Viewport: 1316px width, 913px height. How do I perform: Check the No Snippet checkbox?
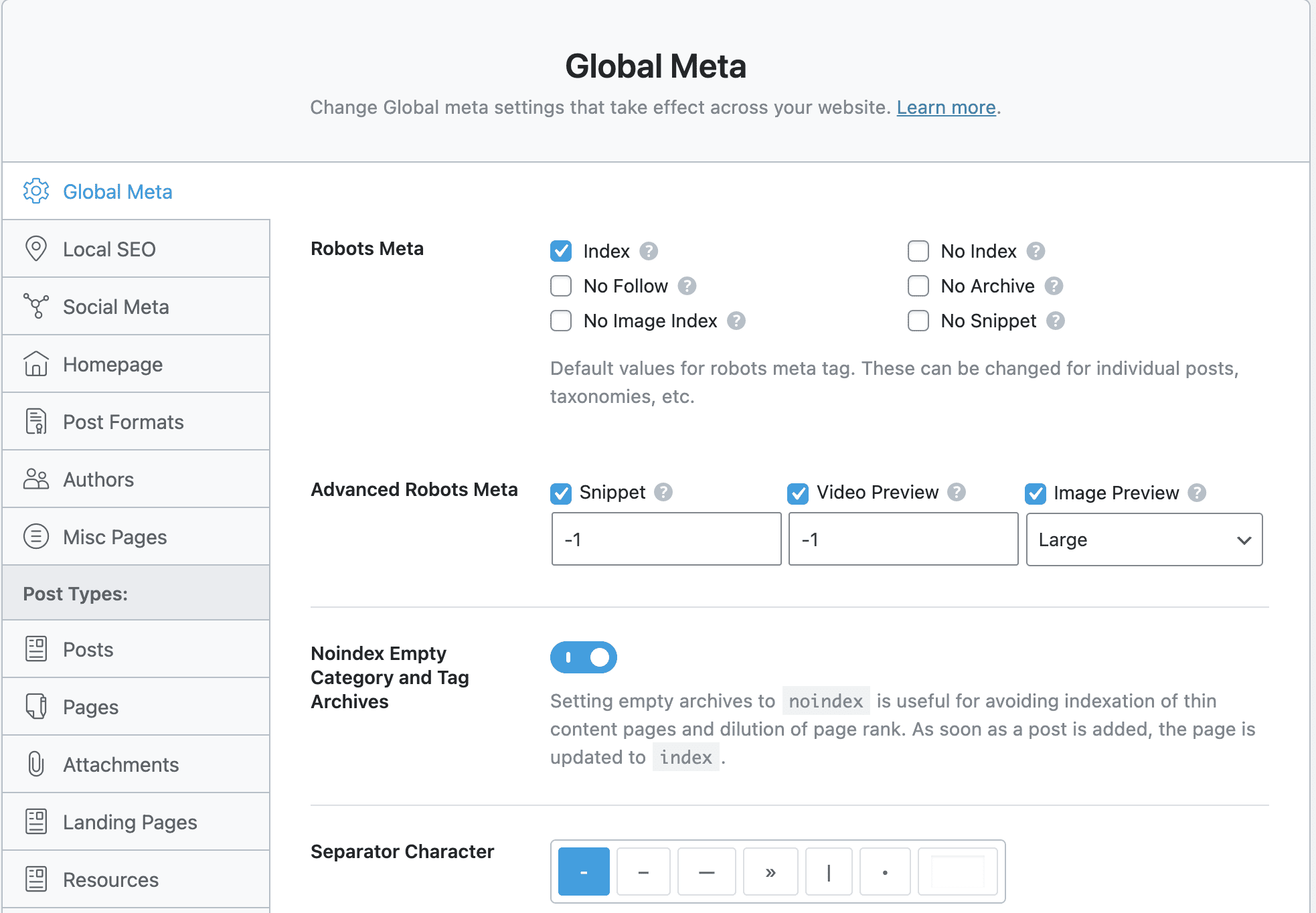pyautogui.click(x=918, y=321)
